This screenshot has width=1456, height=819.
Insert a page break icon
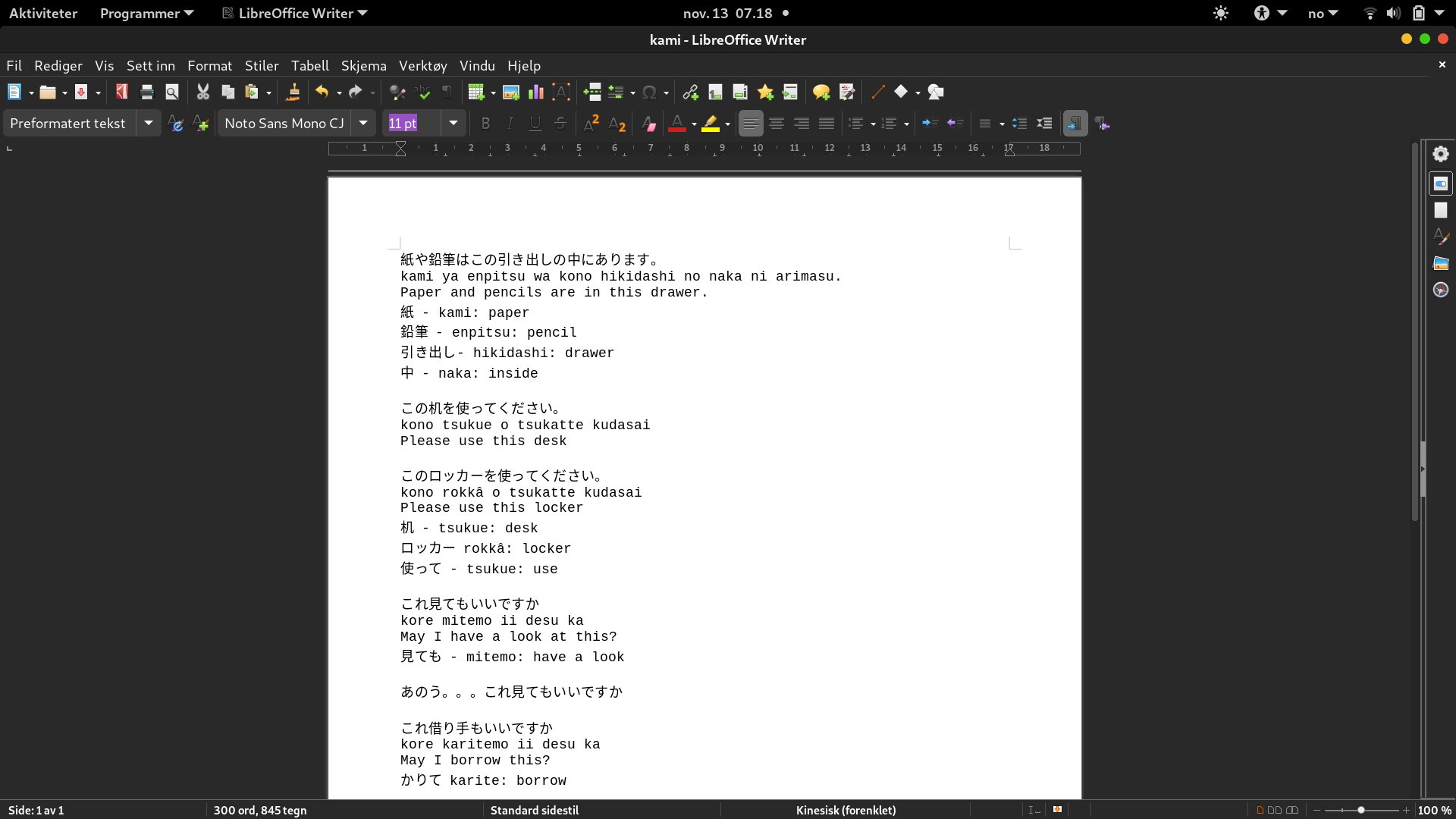point(593,93)
